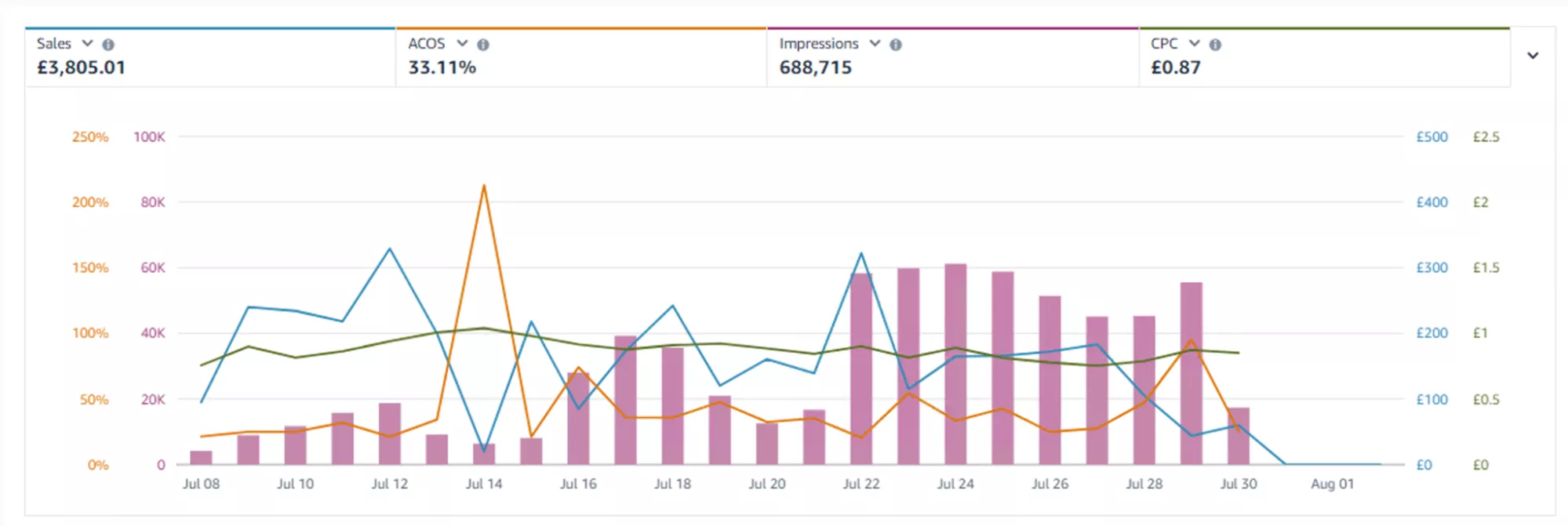
Task: Select the Sales £3,805.01 total value
Action: tap(81, 67)
